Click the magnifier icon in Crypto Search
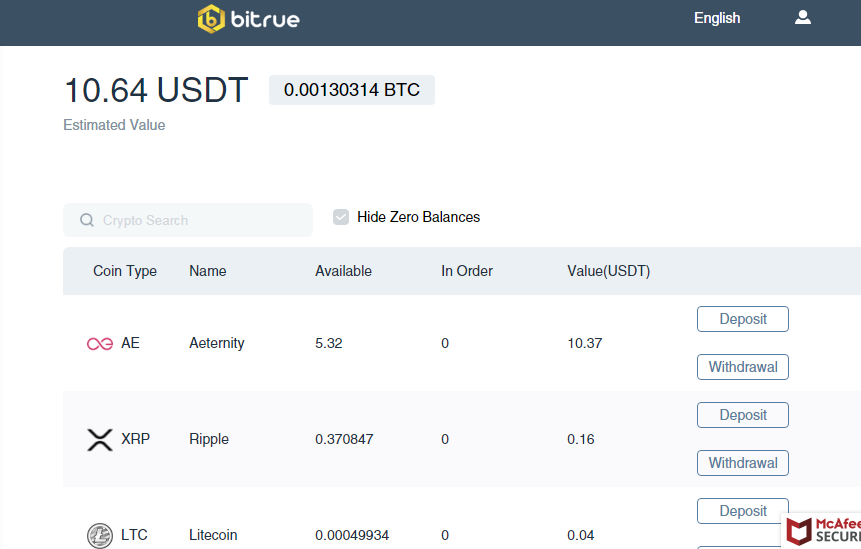Screen dimensions: 861x549 point(87,220)
